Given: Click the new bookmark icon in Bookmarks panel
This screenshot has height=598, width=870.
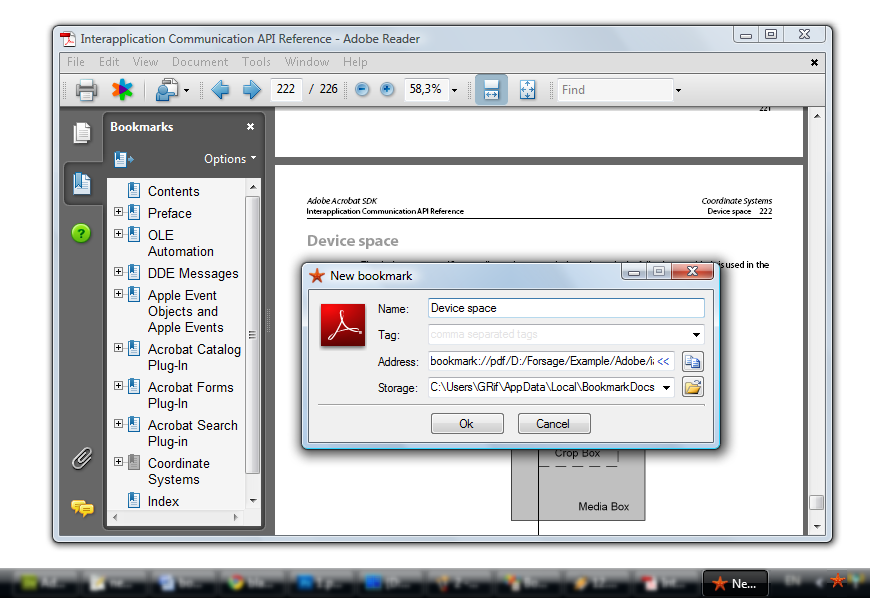Looking at the screenshot, I should click(124, 160).
